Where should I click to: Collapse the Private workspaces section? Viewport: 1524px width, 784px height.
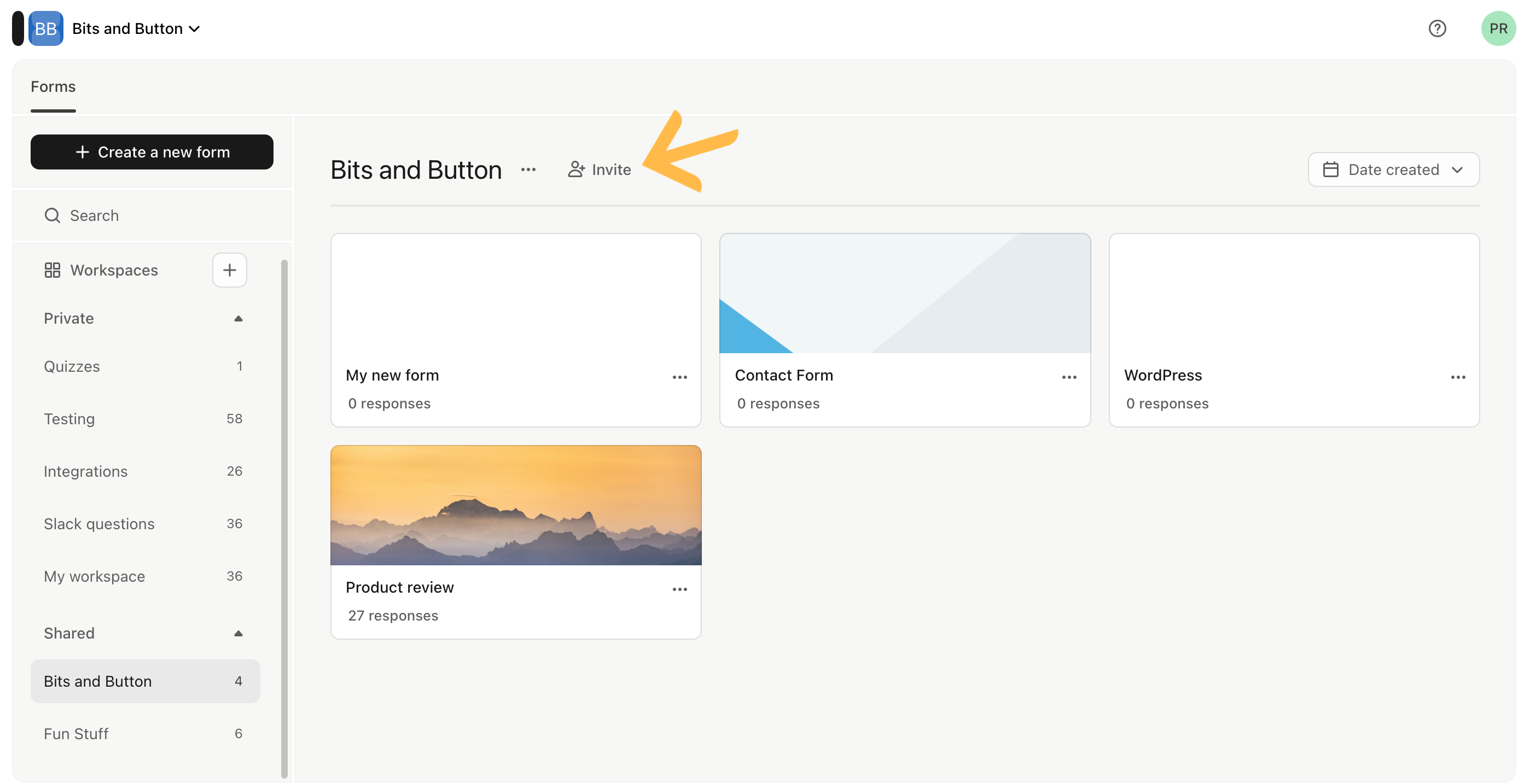[x=239, y=319]
